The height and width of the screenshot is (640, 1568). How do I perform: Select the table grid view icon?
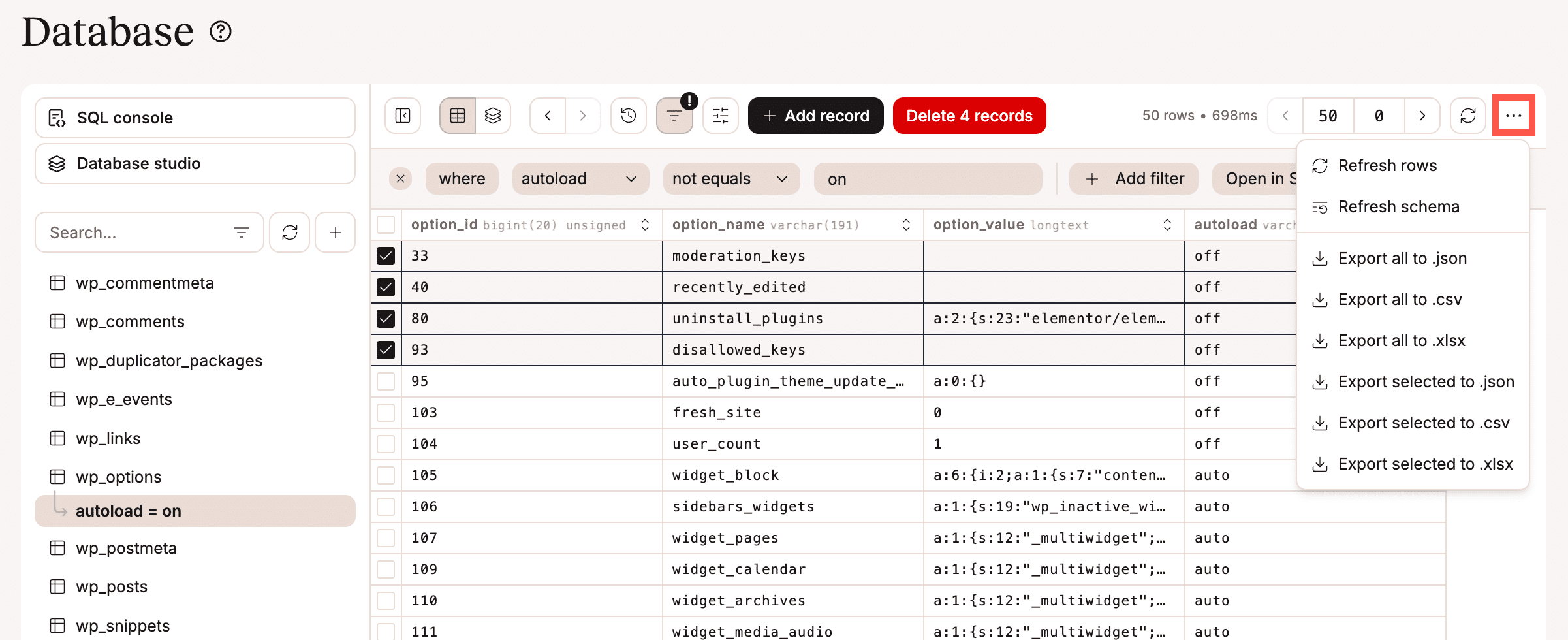pos(456,115)
